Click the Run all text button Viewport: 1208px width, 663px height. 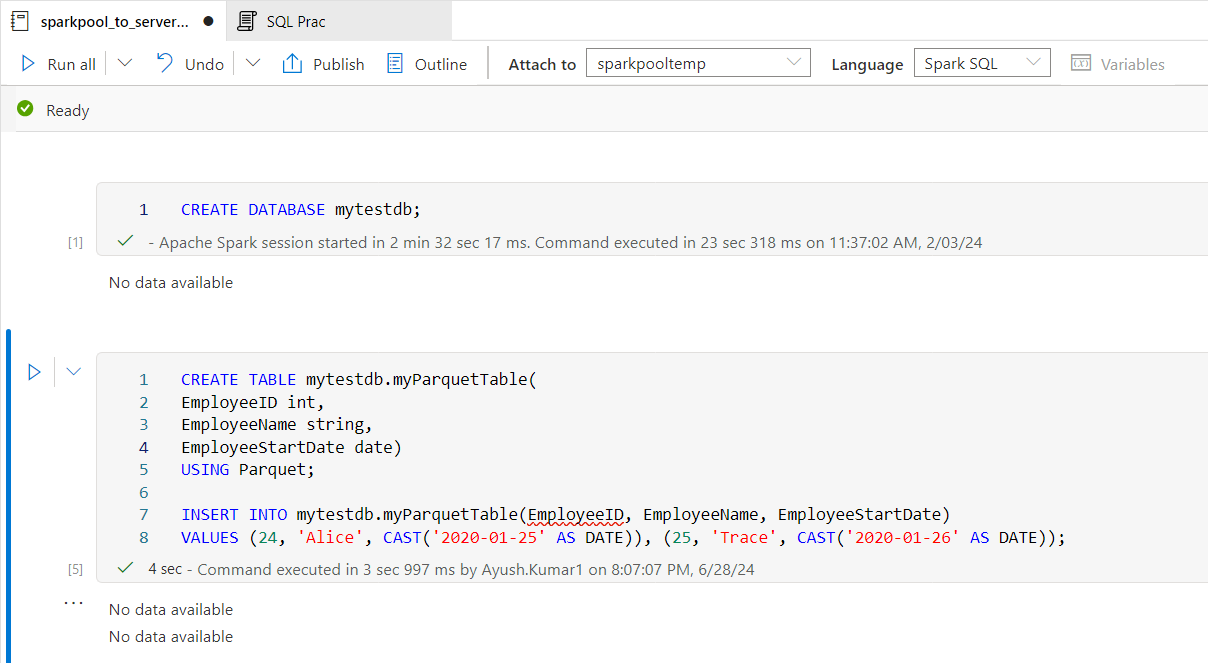pos(67,63)
